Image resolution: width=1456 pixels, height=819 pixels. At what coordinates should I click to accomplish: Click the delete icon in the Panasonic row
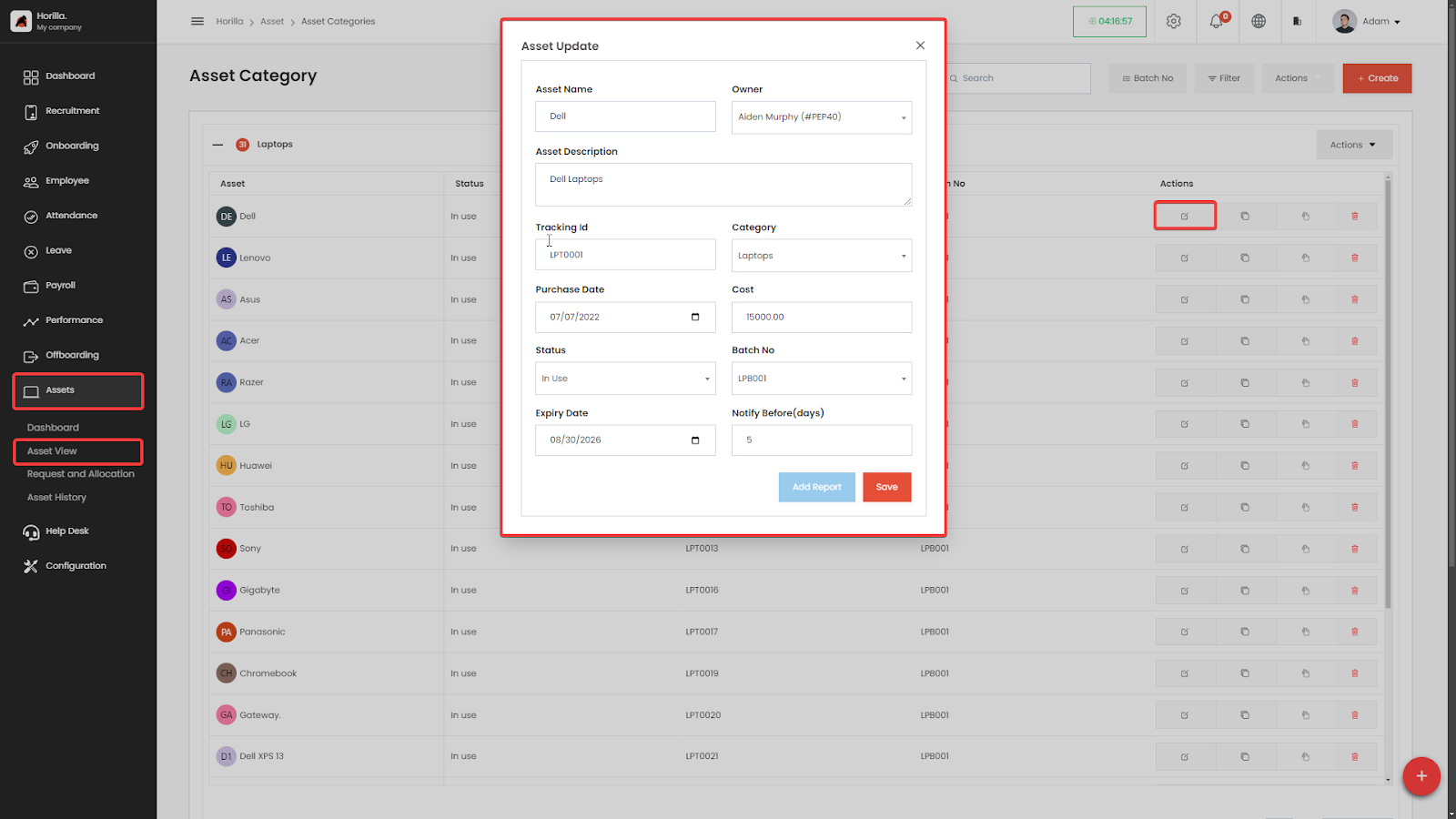[x=1355, y=632]
